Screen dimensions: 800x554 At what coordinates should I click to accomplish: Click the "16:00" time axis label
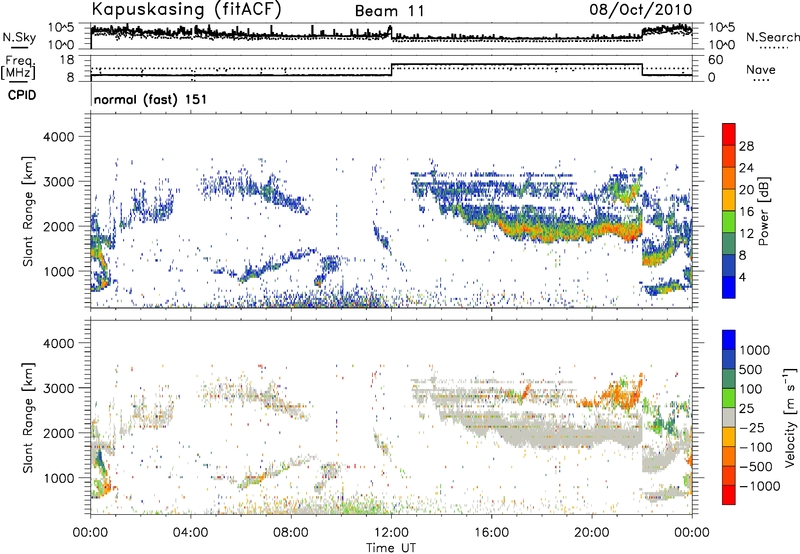tap(491, 533)
